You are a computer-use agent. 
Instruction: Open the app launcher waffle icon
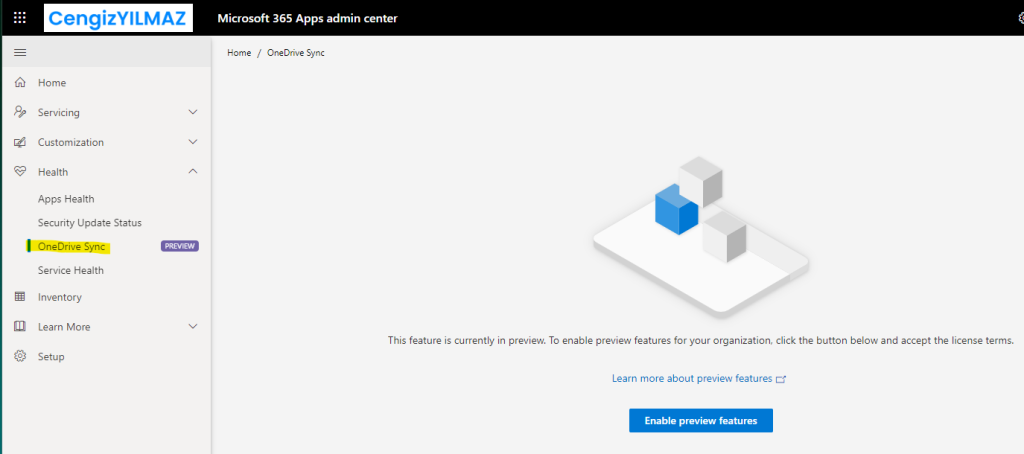pyautogui.click(x=19, y=17)
